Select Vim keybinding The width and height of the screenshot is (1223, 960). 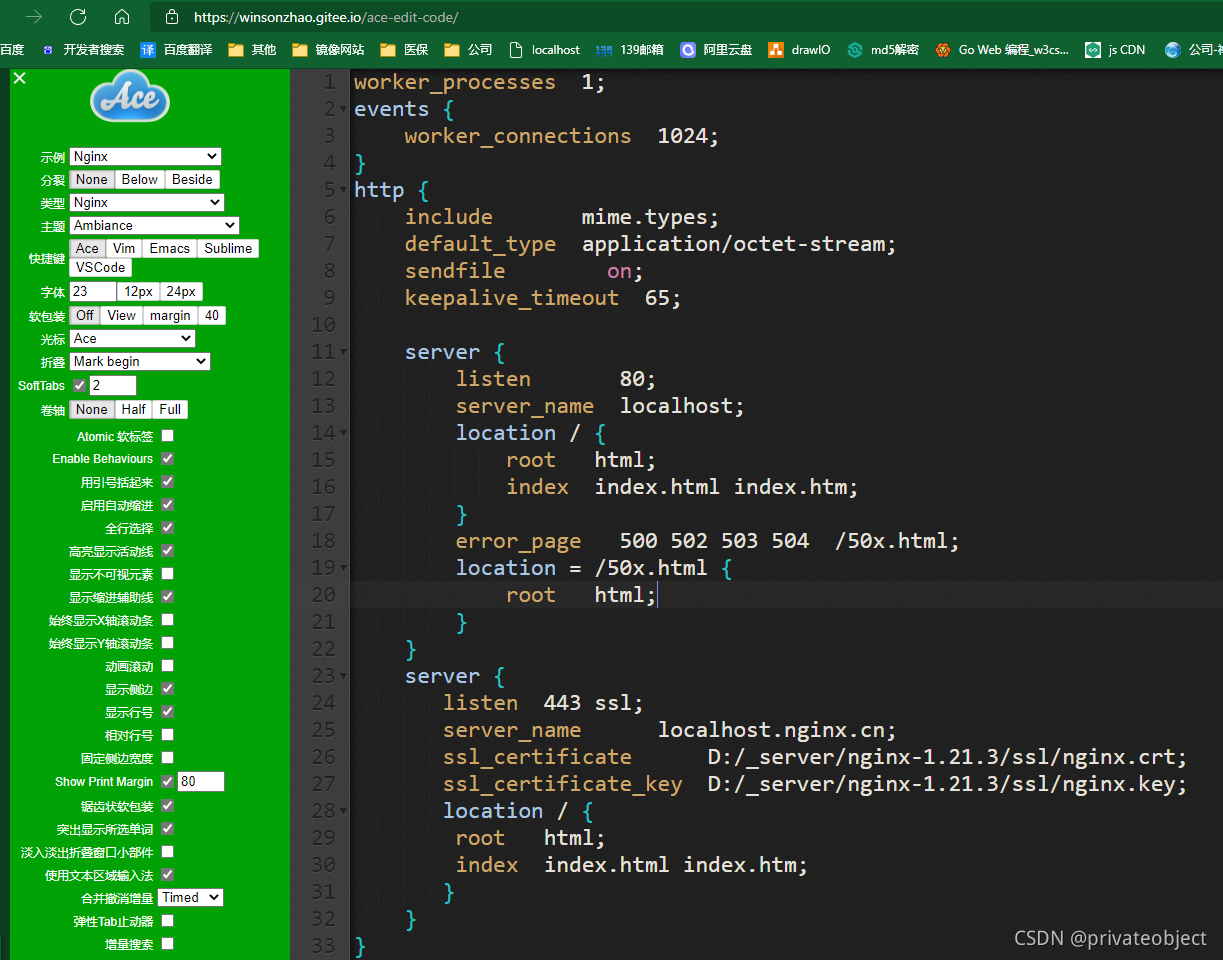point(124,248)
